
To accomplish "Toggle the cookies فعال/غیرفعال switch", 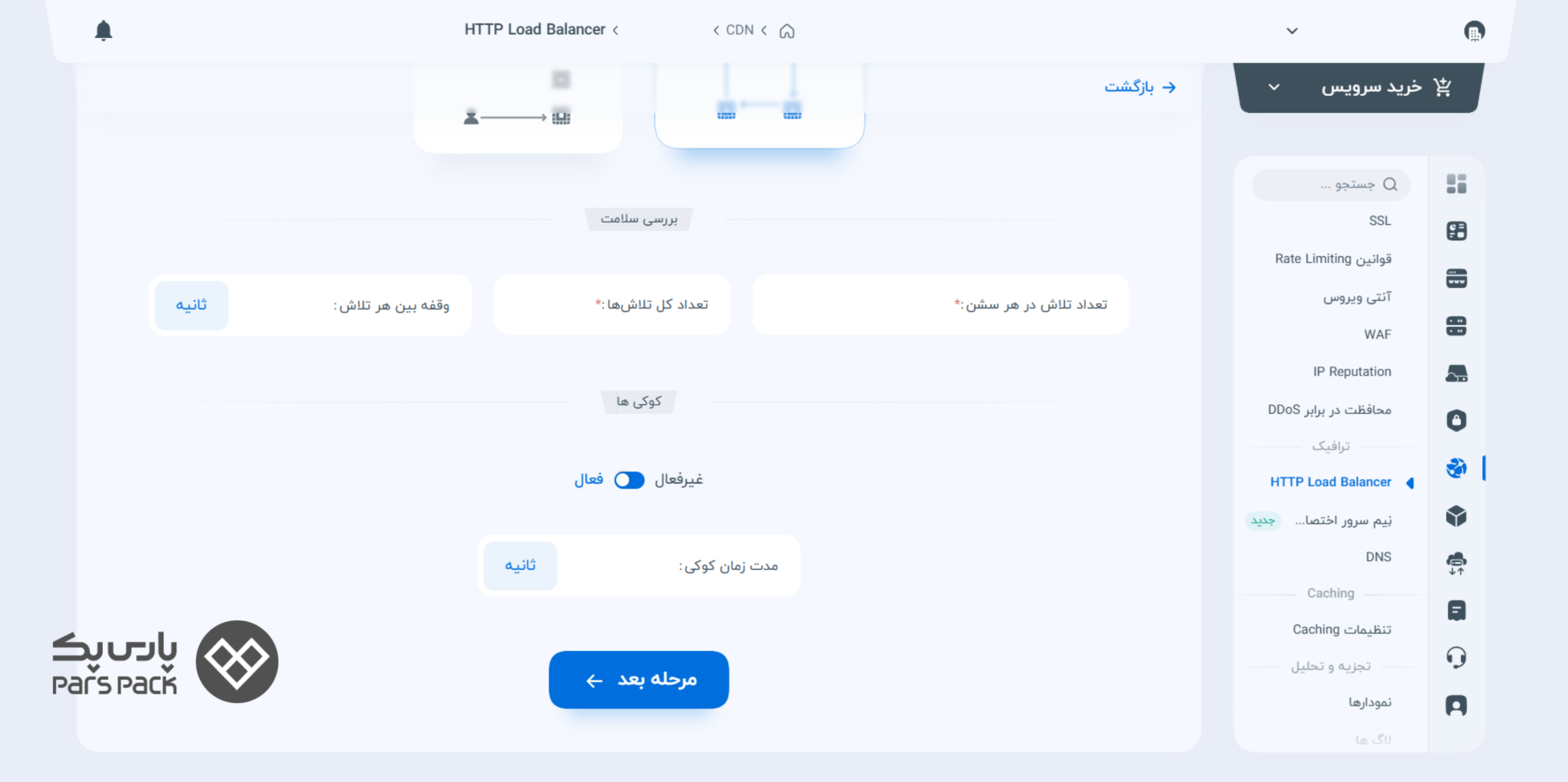I will coord(630,479).
